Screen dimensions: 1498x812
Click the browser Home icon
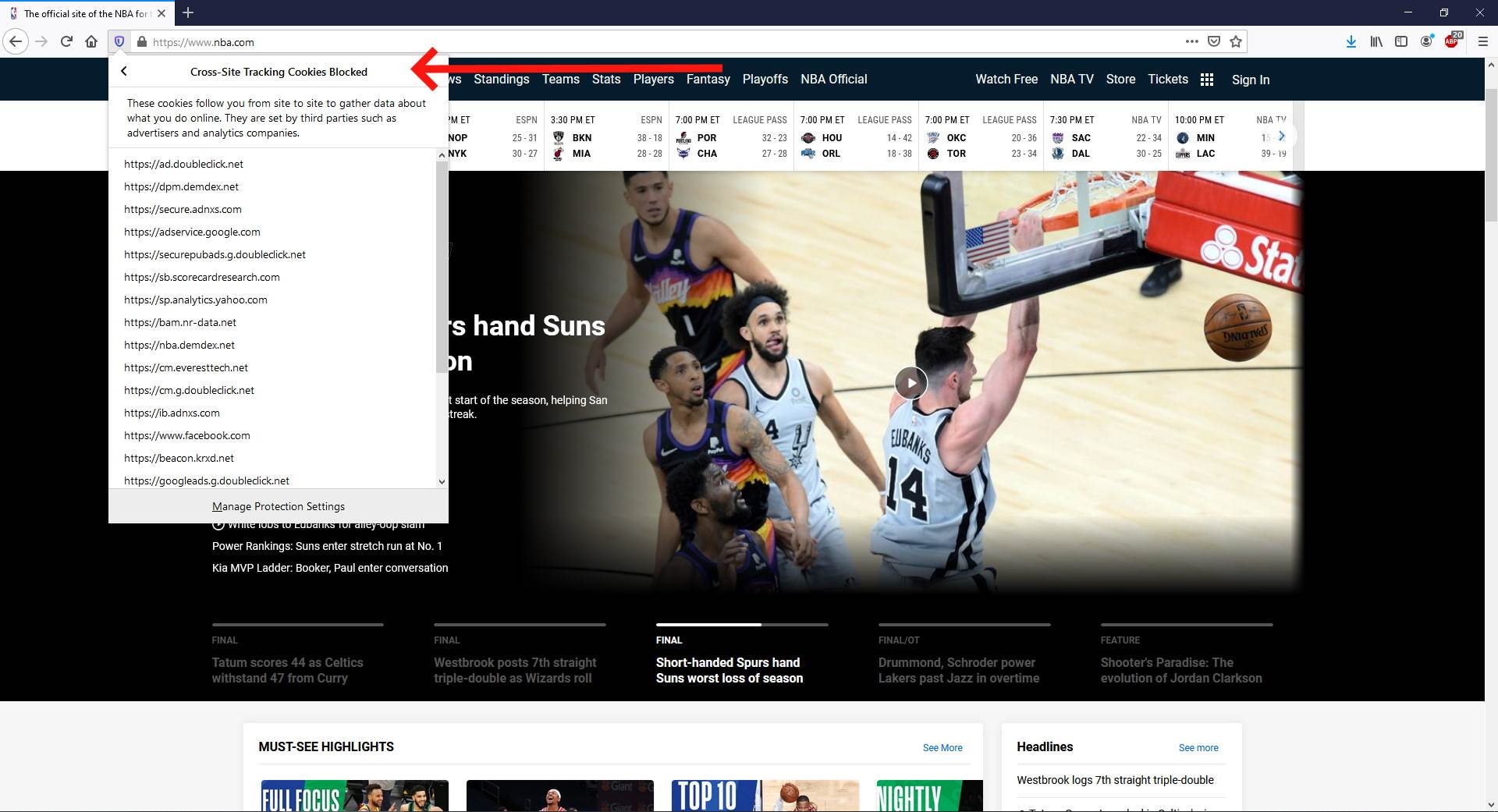coord(91,41)
